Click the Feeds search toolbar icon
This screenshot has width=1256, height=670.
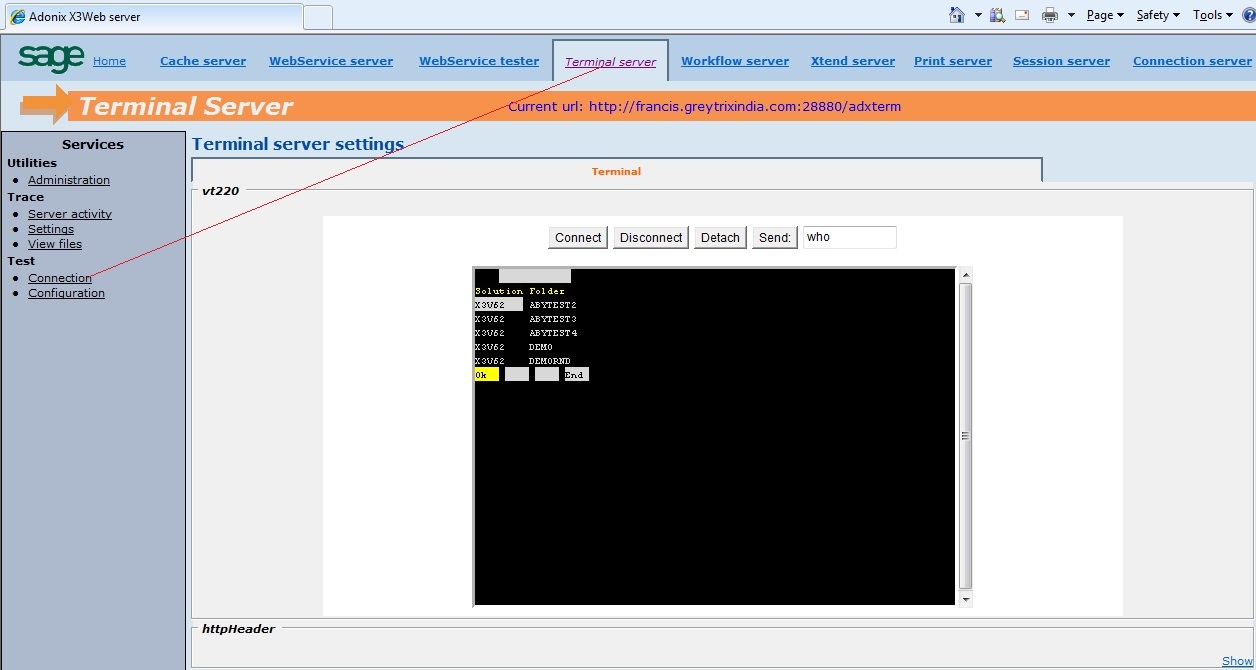point(997,14)
